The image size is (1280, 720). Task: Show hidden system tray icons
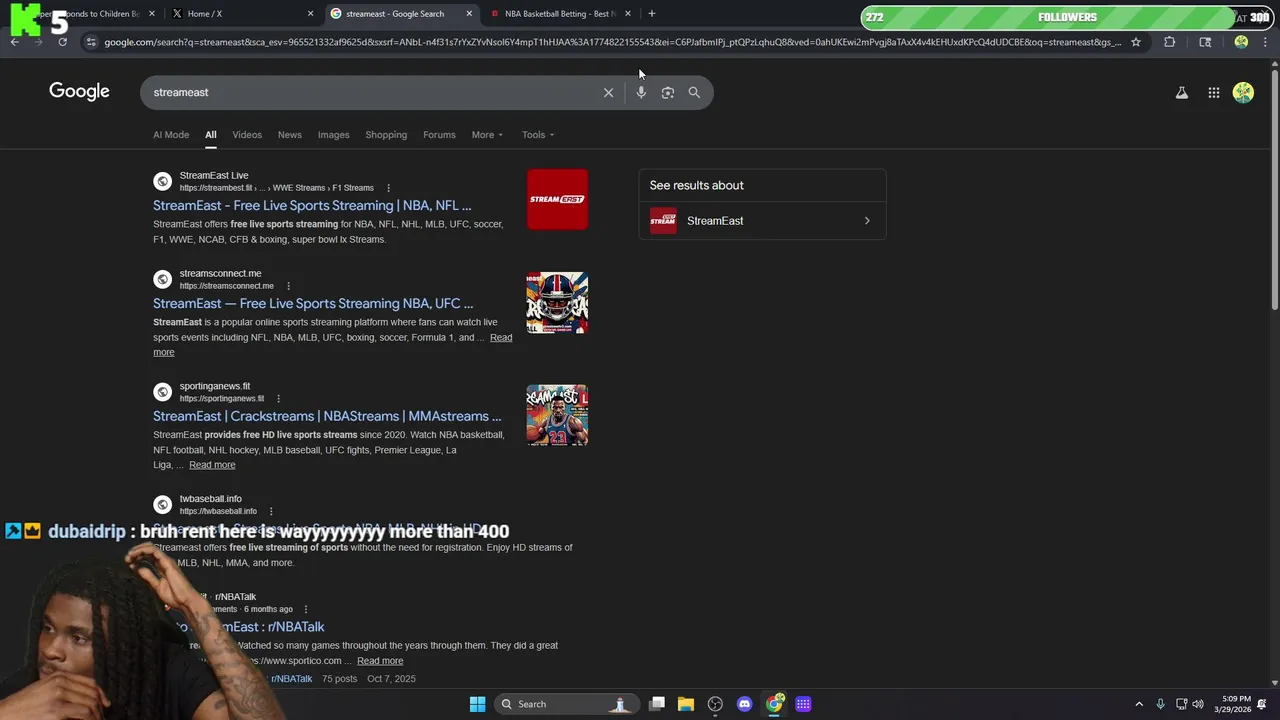click(x=1139, y=704)
